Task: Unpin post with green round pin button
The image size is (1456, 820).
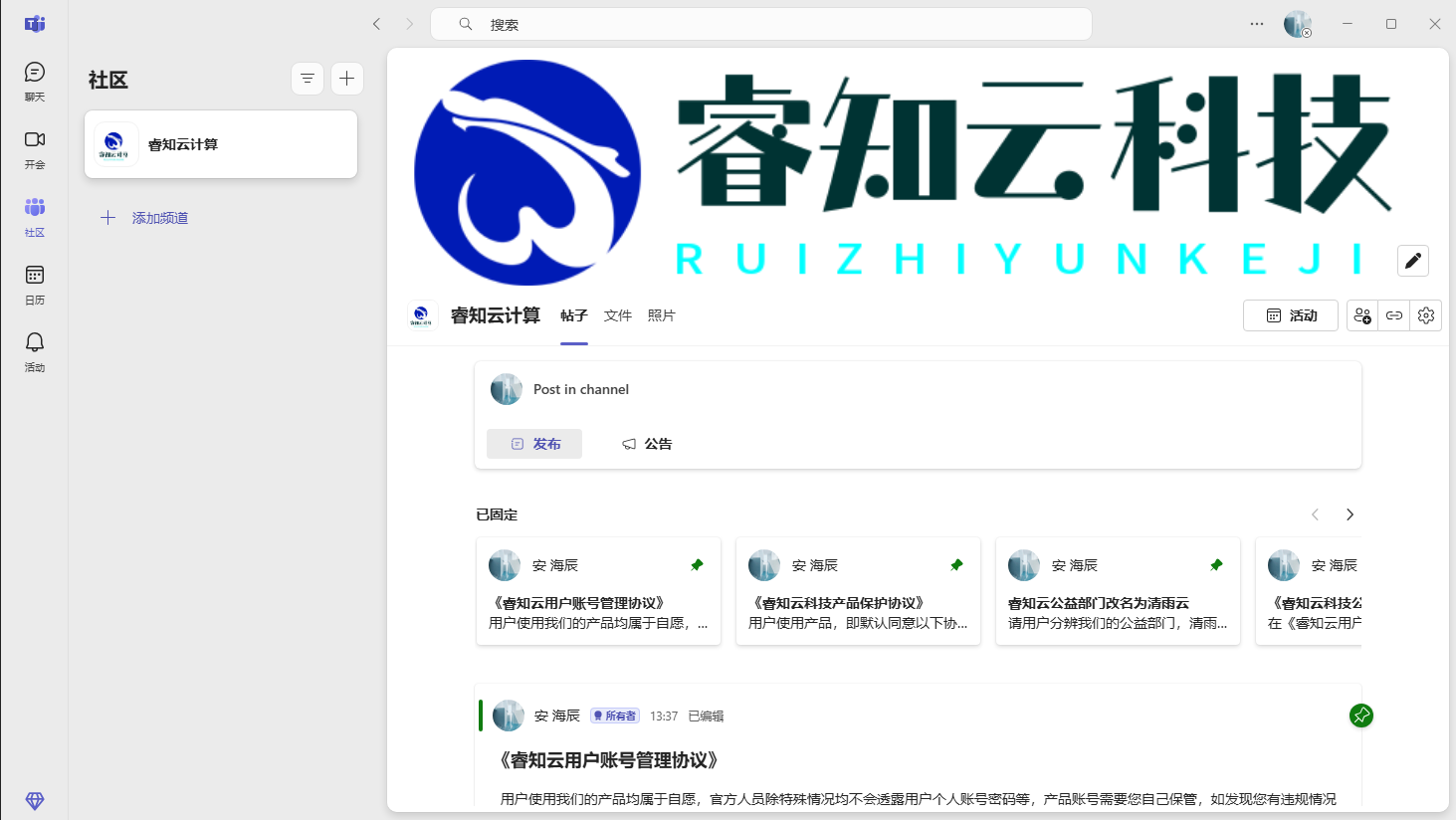Action: pyautogui.click(x=1361, y=716)
